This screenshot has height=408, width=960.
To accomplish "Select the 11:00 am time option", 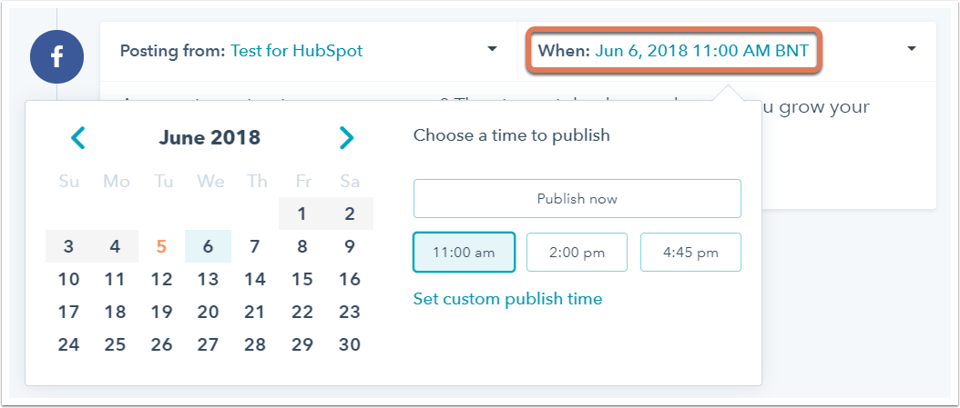I will tap(464, 252).
